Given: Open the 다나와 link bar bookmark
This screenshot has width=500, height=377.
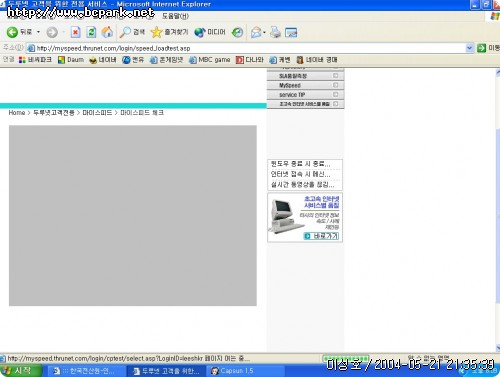Looking at the screenshot, I should (250, 60).
